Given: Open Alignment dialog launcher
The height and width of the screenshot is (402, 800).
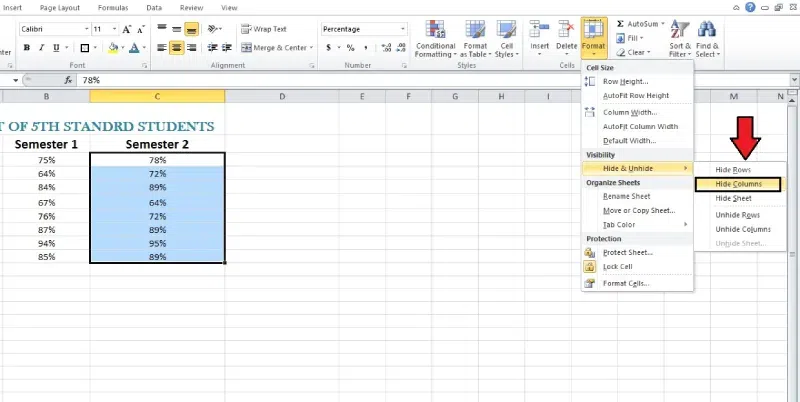Looking at the screenshot, I should 312,66.
